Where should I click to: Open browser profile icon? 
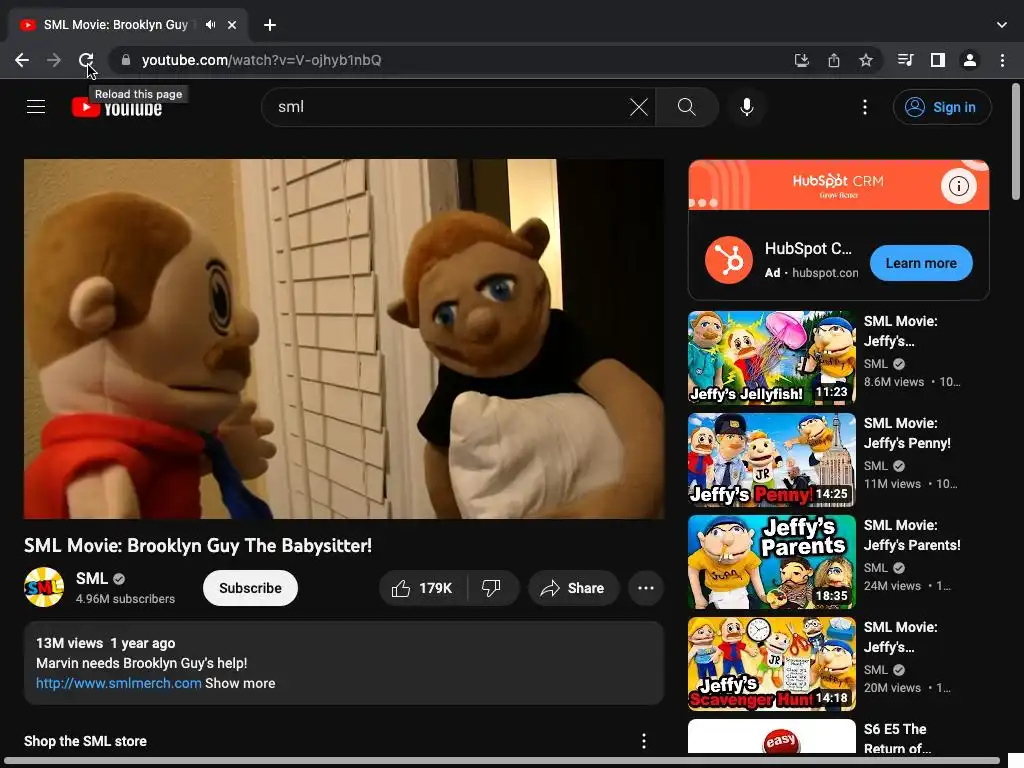(969, 60)
